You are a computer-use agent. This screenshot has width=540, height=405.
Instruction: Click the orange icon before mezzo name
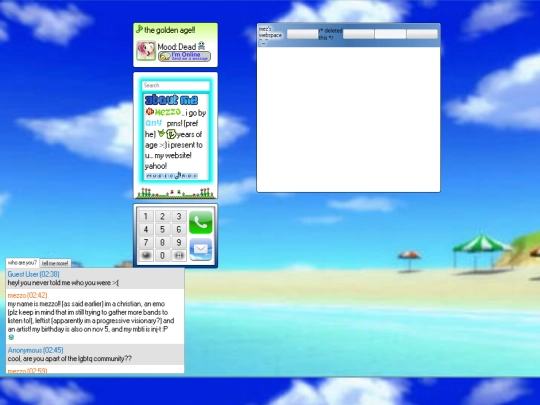click(149, 112)
